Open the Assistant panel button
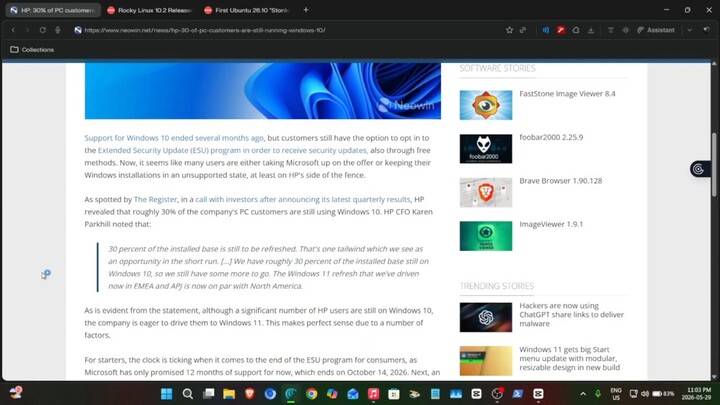Image resolution: width=720 pixels, height=405 pixels. pos(656,30)
